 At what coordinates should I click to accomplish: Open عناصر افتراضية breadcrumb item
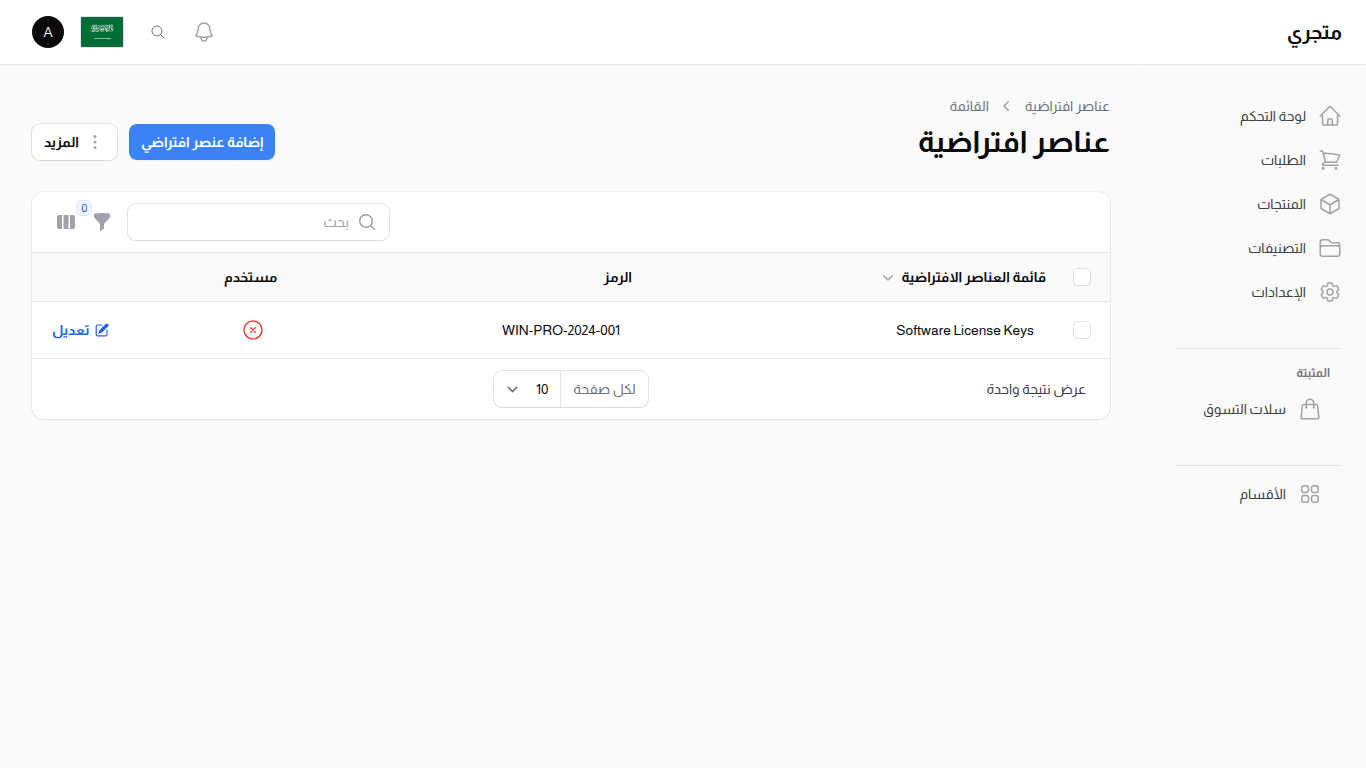(1066, 106)
